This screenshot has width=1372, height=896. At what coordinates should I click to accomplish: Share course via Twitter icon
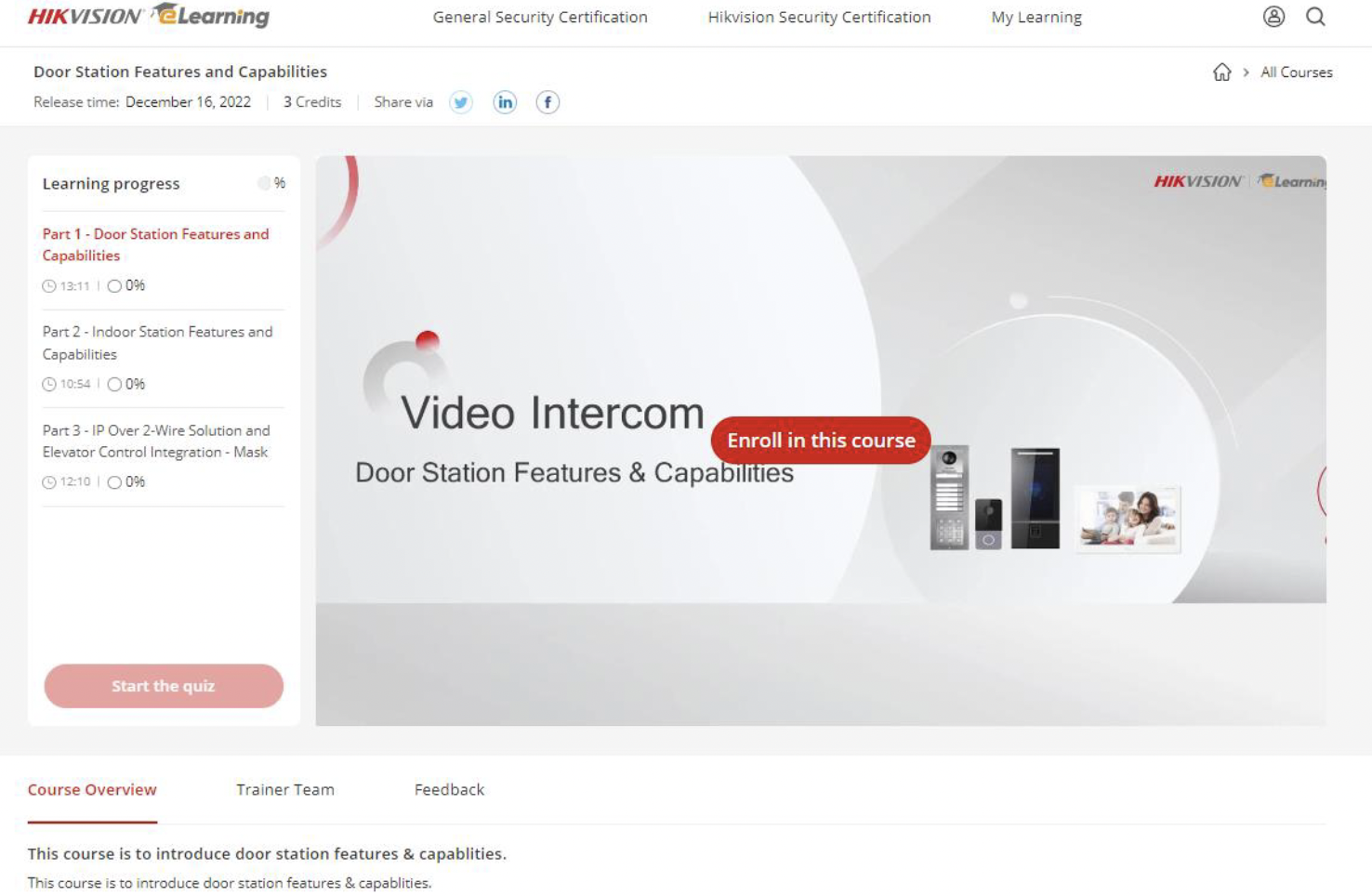[461, 102]
